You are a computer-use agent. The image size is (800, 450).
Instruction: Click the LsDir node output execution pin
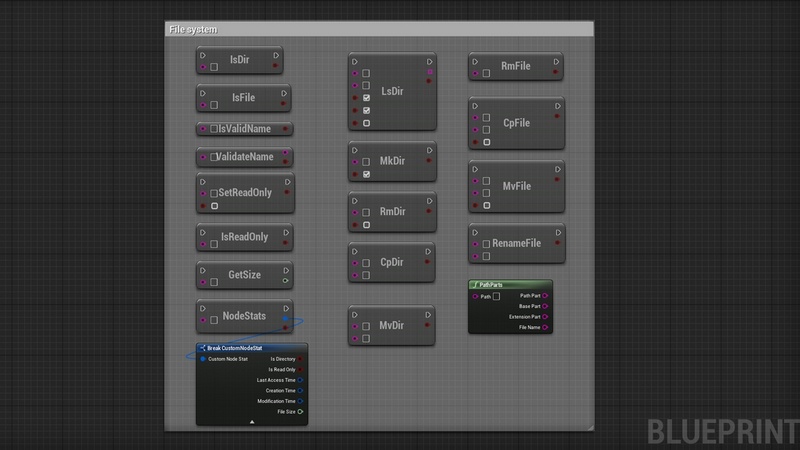(430, 61)
